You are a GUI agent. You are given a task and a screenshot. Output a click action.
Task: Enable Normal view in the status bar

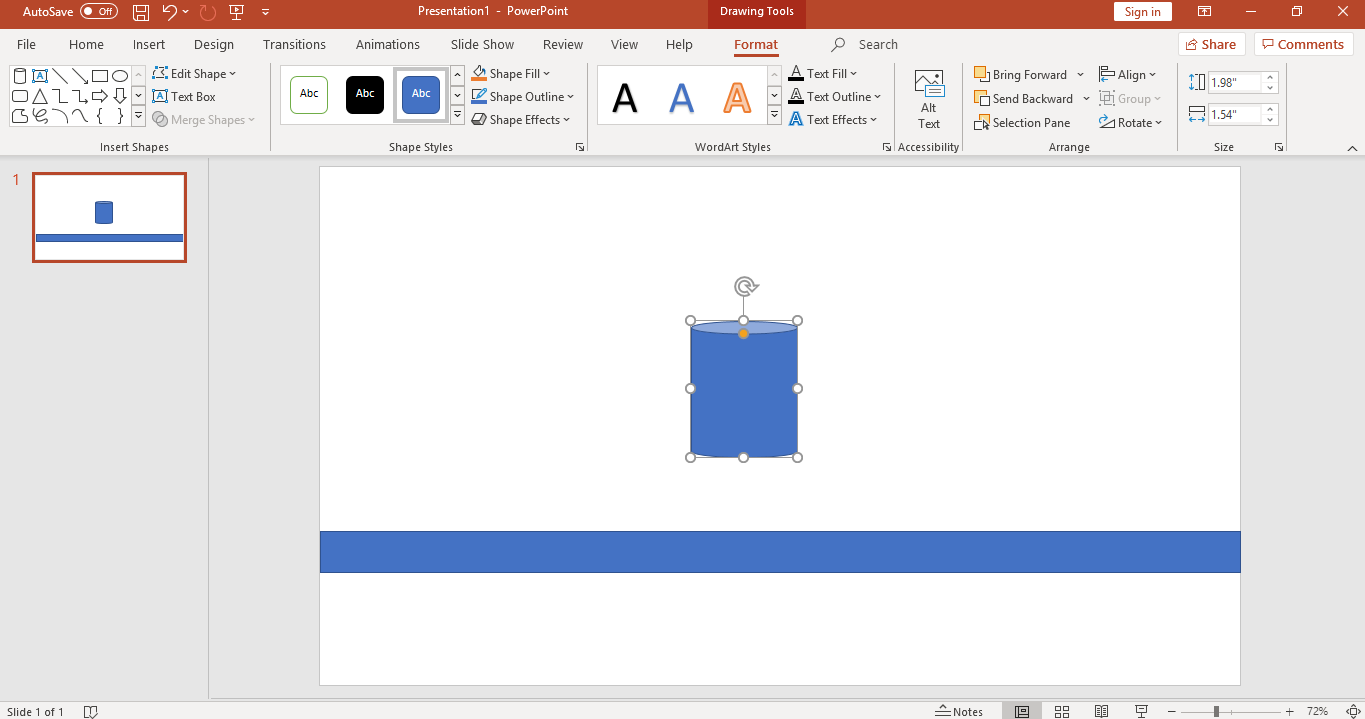pyautogui.click(x=1022, y=711)
